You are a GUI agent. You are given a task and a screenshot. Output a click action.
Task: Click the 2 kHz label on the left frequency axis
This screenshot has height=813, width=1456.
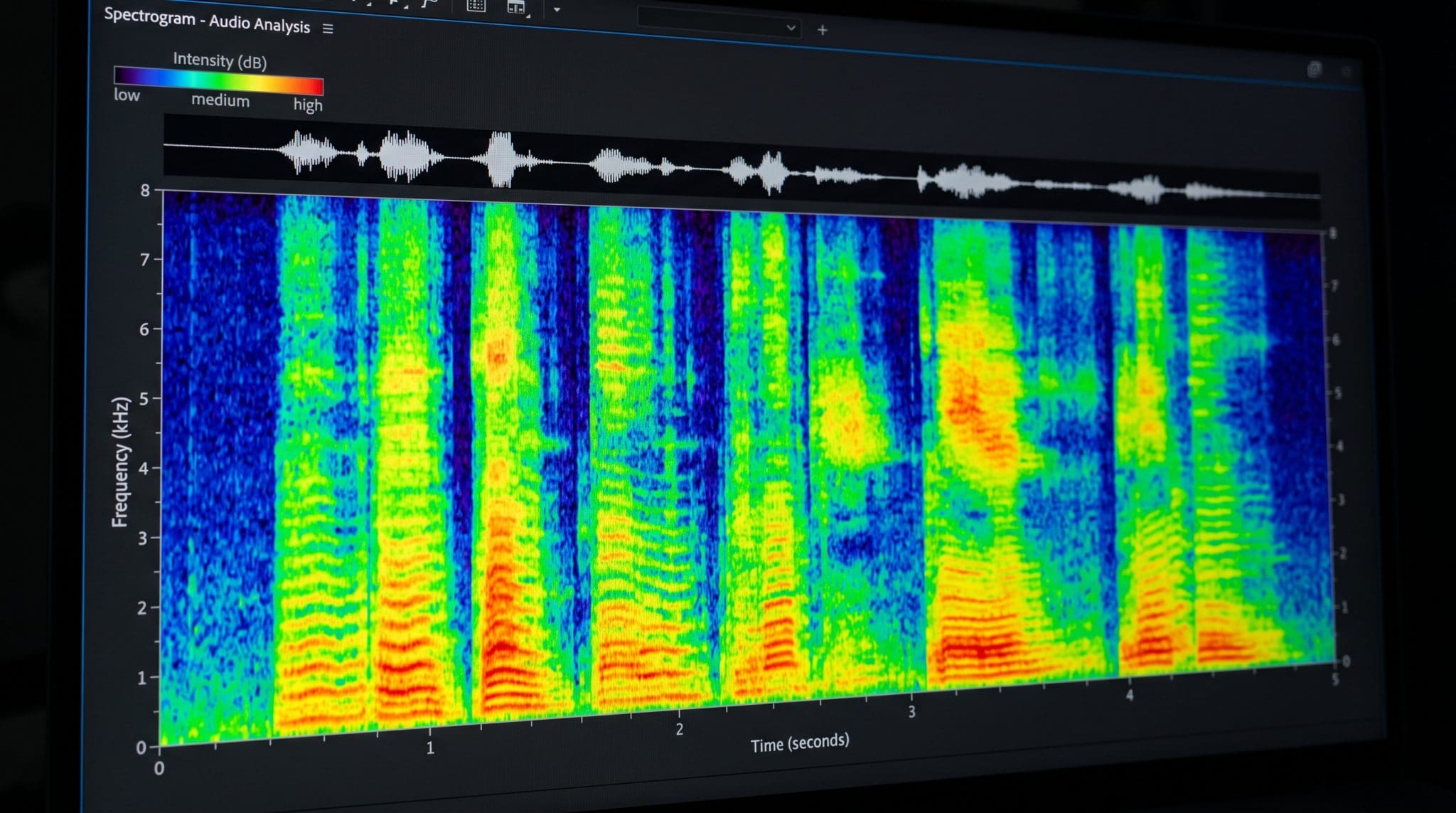click(142, 608)
